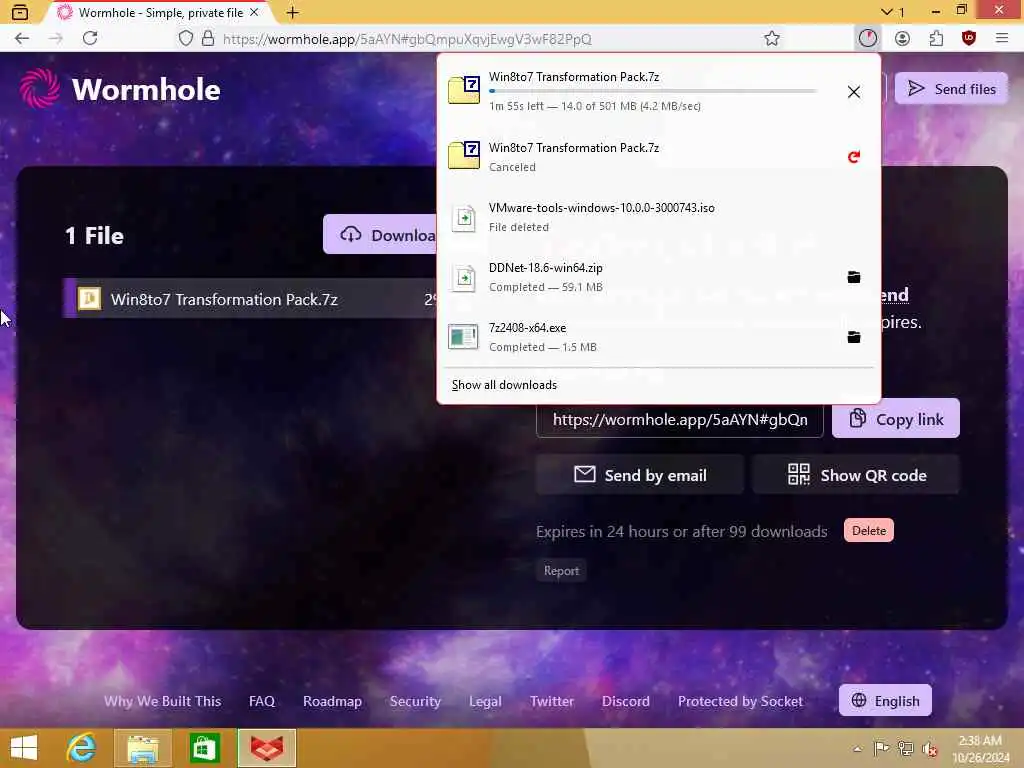1024x768 pixels.
Task: Cancel the in-progress Win8to7 download
Action: [854, 92]
